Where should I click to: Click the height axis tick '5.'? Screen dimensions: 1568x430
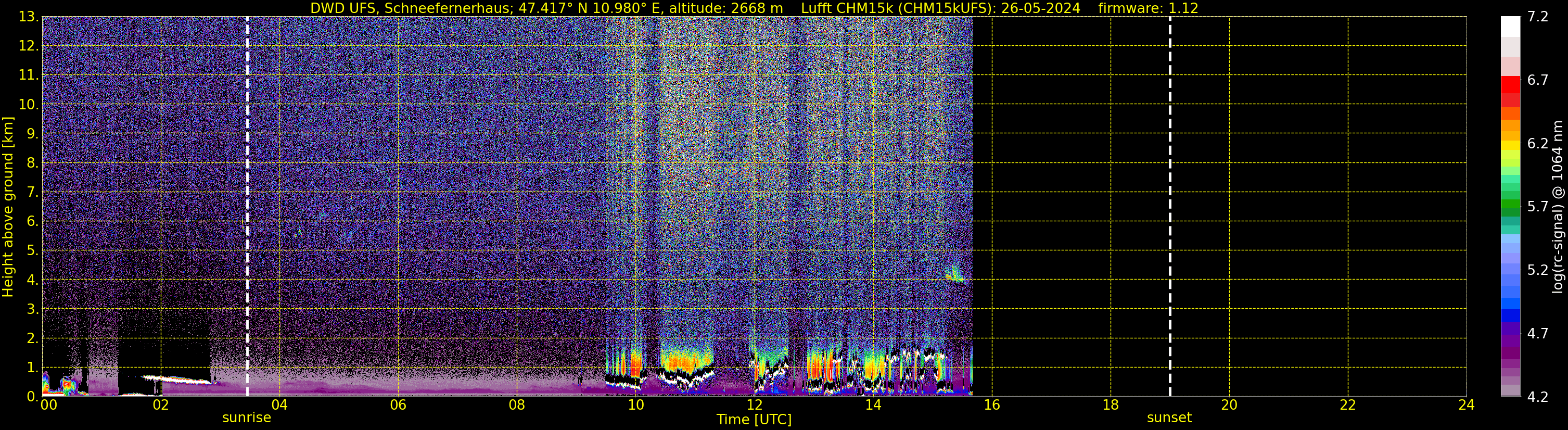[x=32, y=251]
